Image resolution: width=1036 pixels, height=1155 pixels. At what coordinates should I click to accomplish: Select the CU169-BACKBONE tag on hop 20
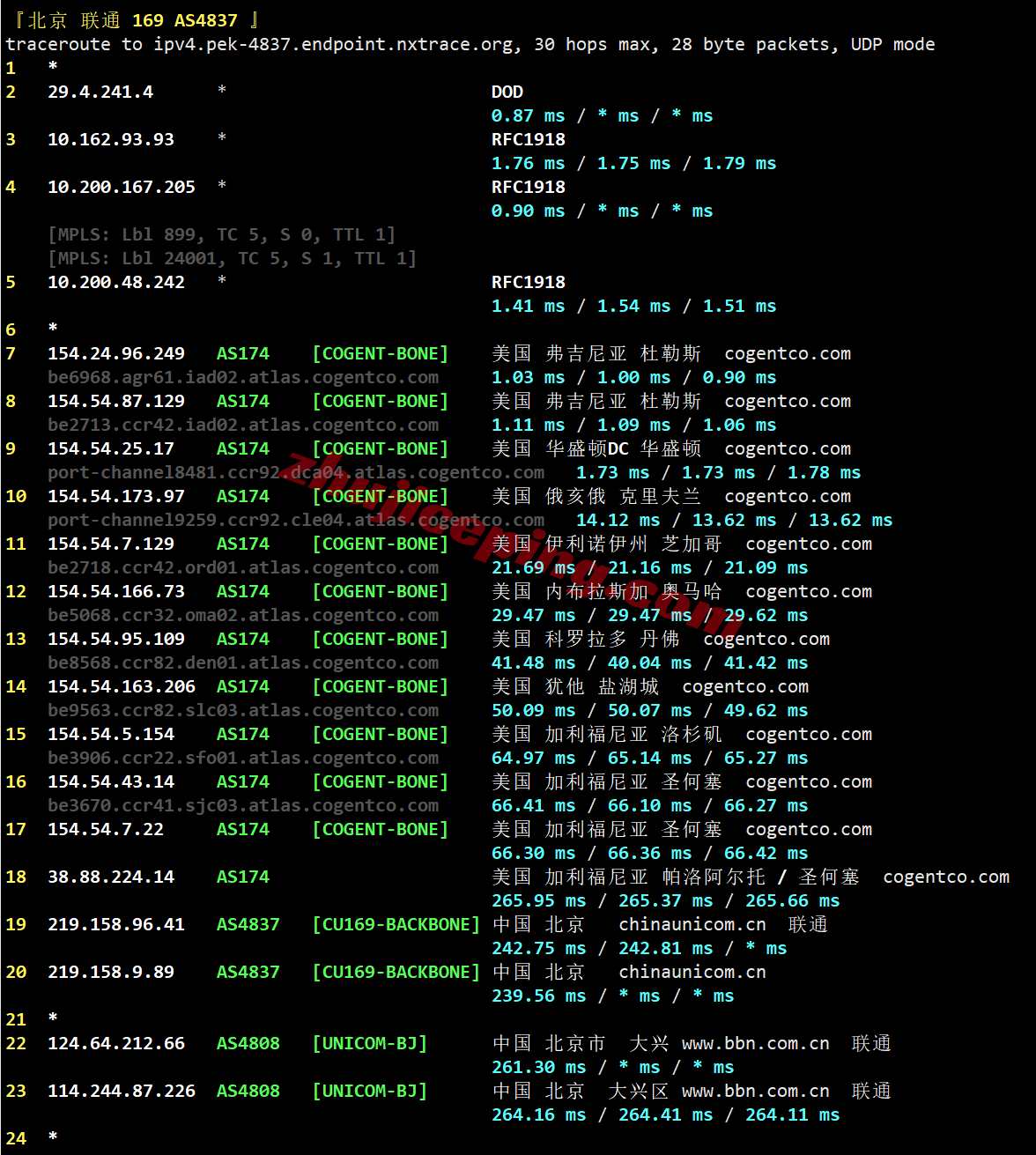(396, 972)
